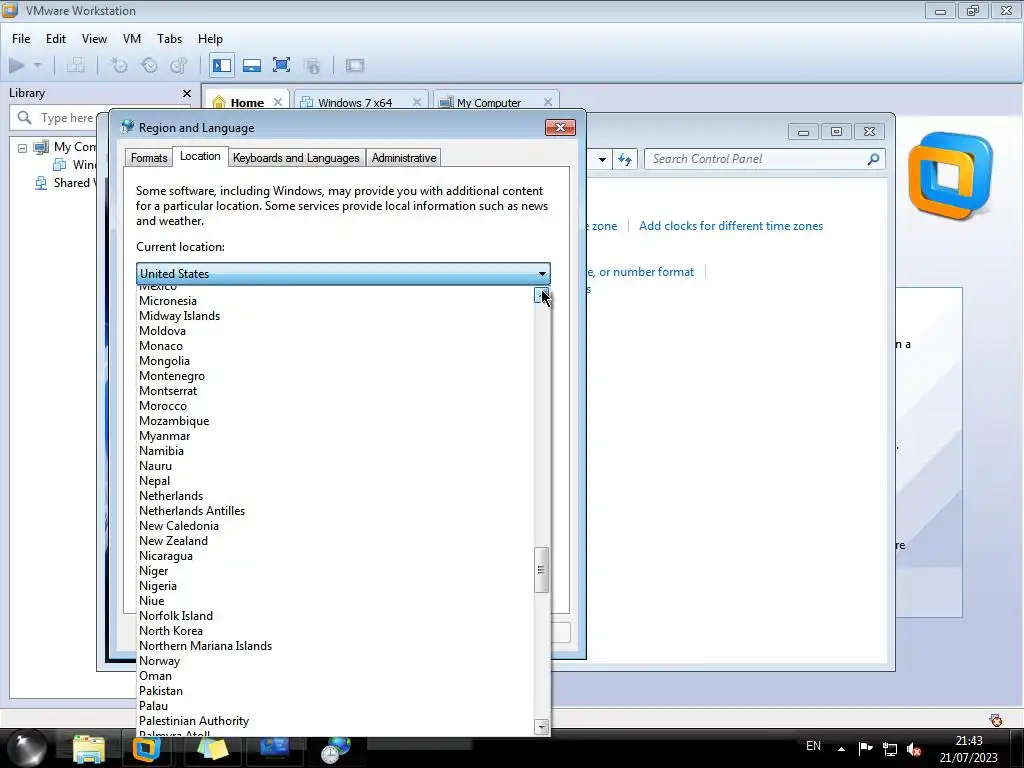Pick Namibia as location
The width and height of the screenshot is (1024, 768).
click(x=336, y=451)
